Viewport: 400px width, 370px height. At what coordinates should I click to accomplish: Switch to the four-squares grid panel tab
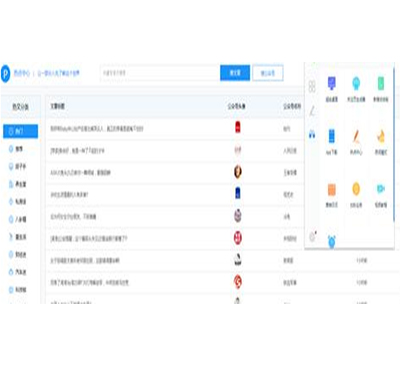[x=312, y=87]
